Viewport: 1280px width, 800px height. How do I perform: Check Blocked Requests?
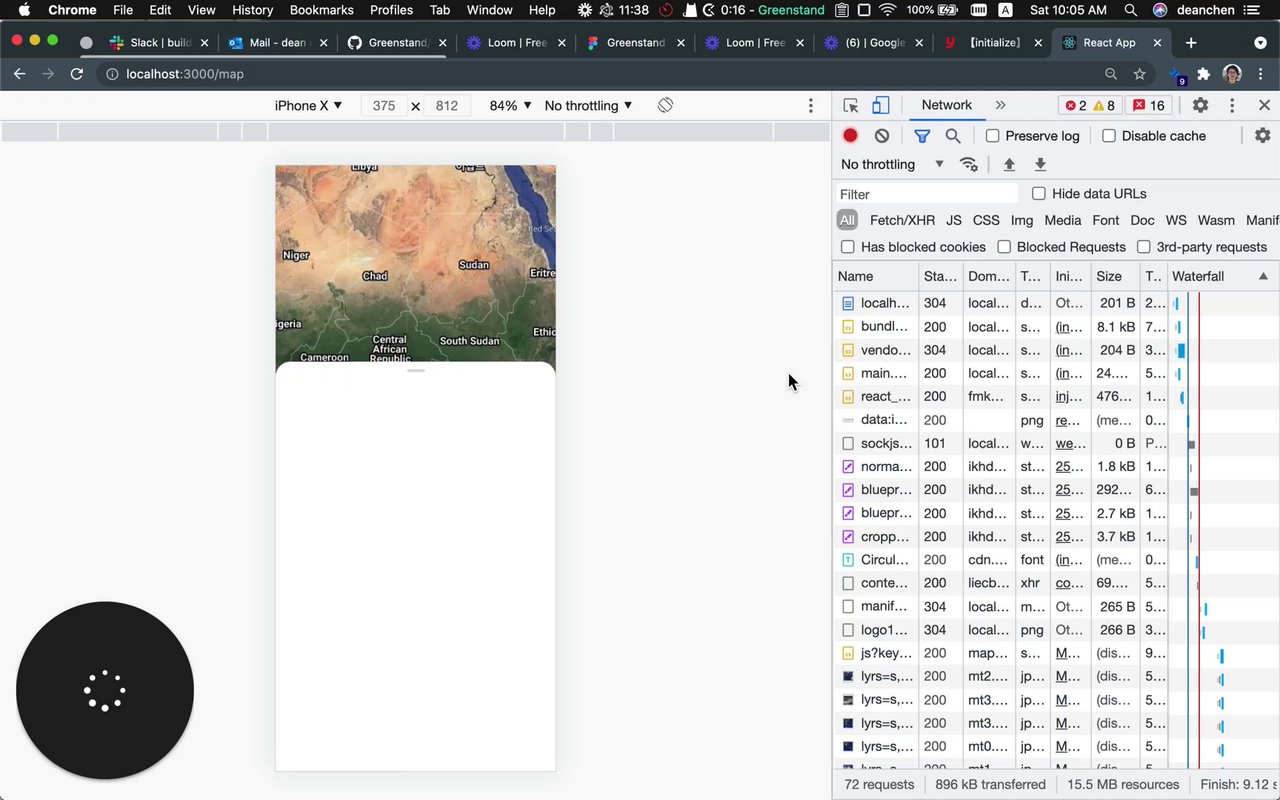1003,247
